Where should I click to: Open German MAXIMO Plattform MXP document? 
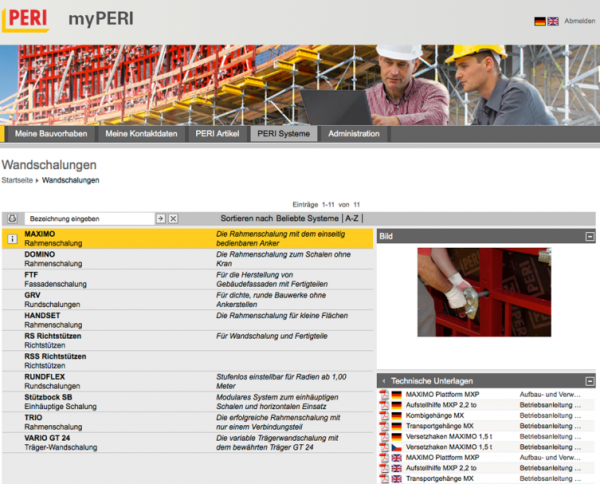pyautogui.click(x=442, y=394)
